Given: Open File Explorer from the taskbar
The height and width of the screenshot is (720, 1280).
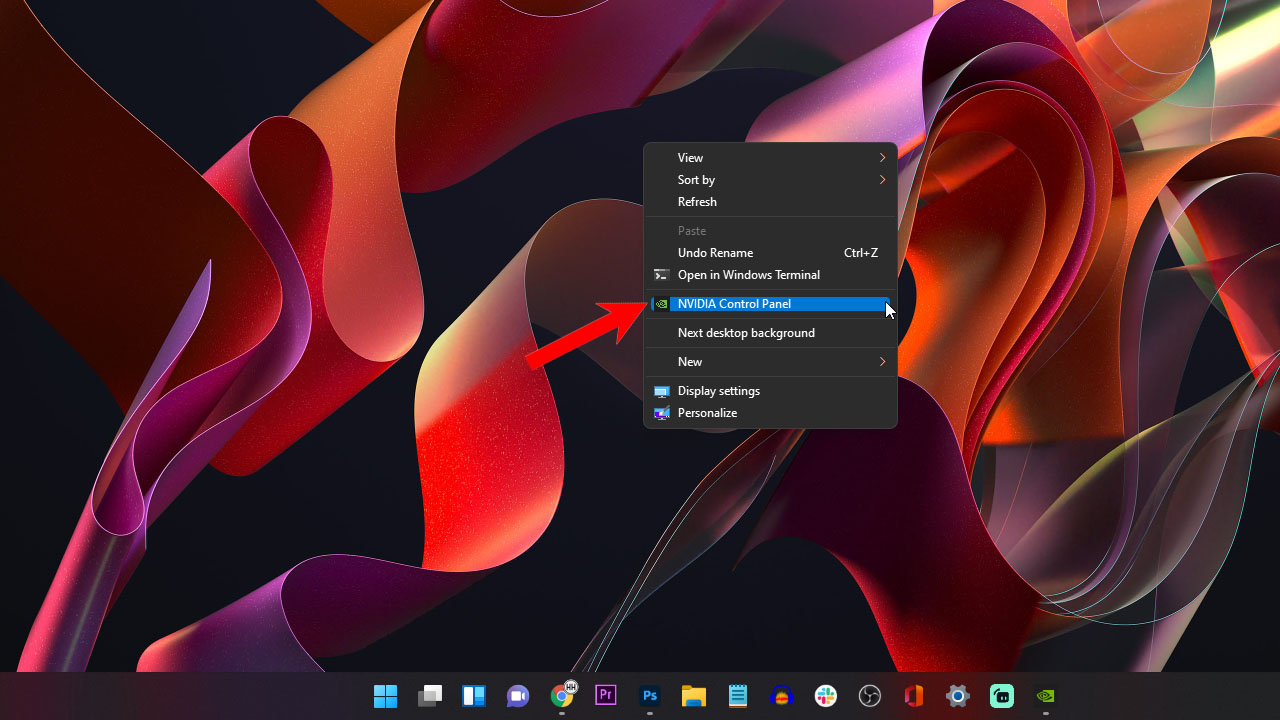Looking at the screenshot, I should click(694, 696).
